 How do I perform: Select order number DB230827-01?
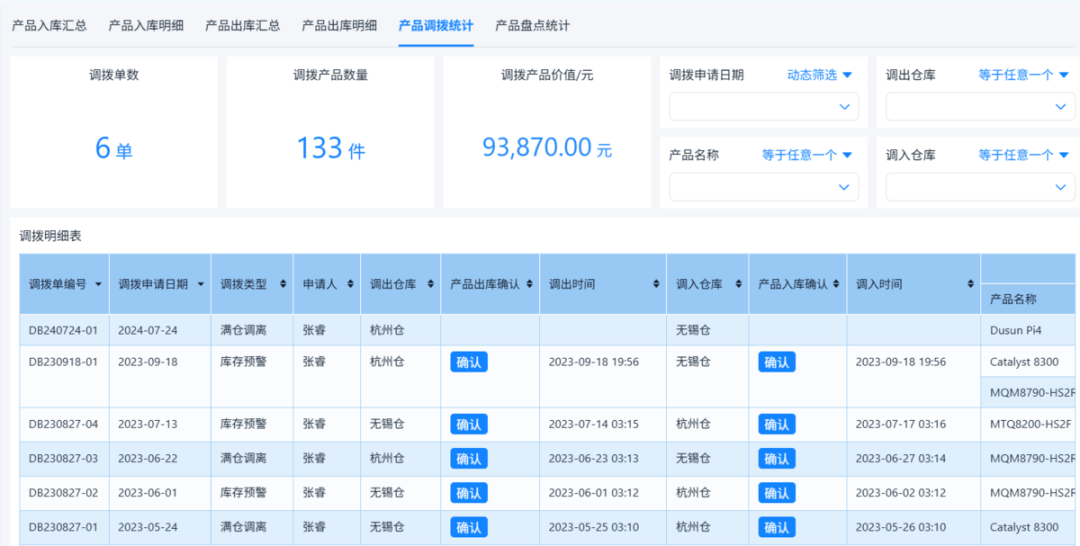[63, 527]
